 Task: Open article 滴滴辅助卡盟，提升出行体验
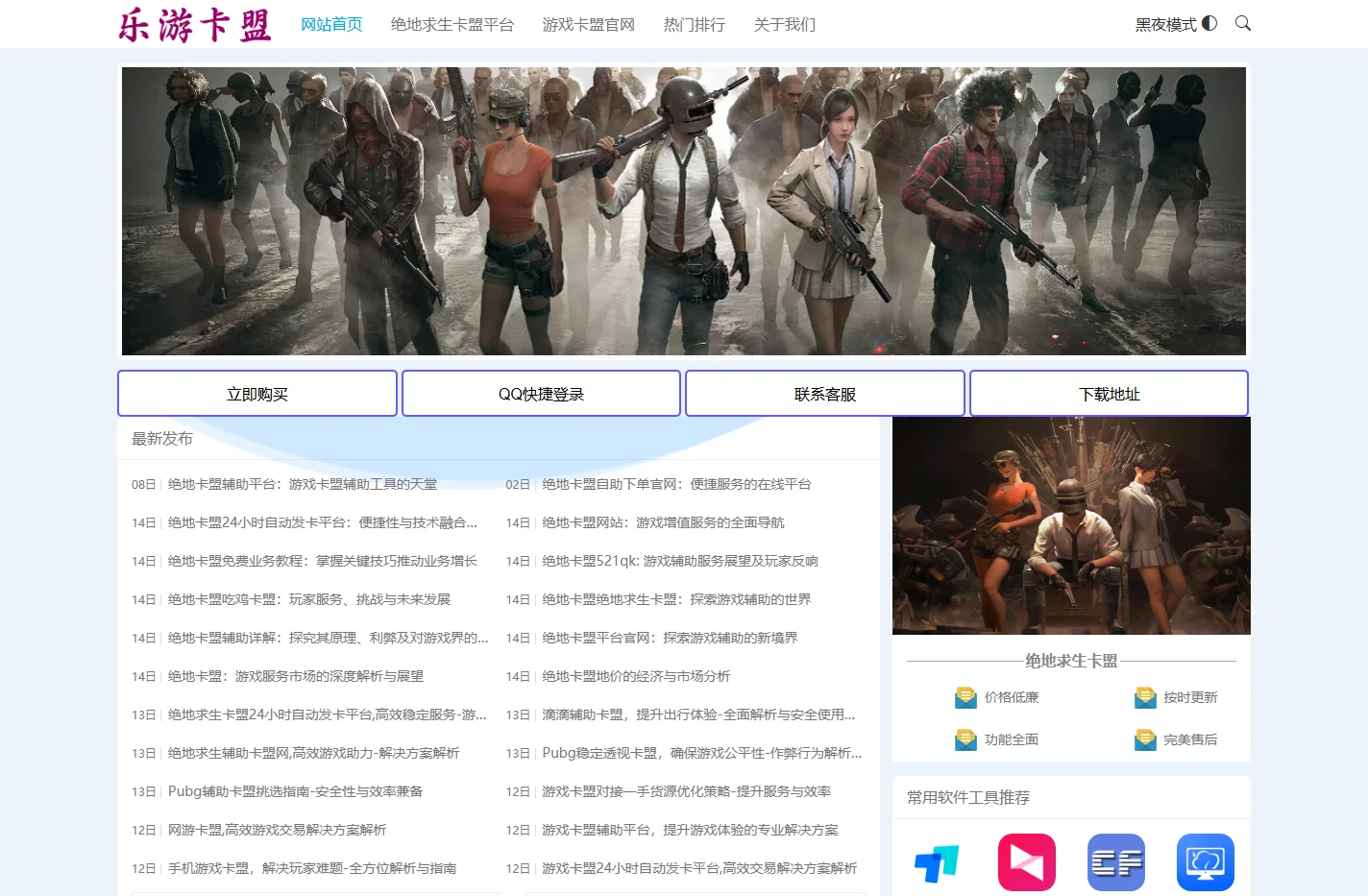coord(698,714)
